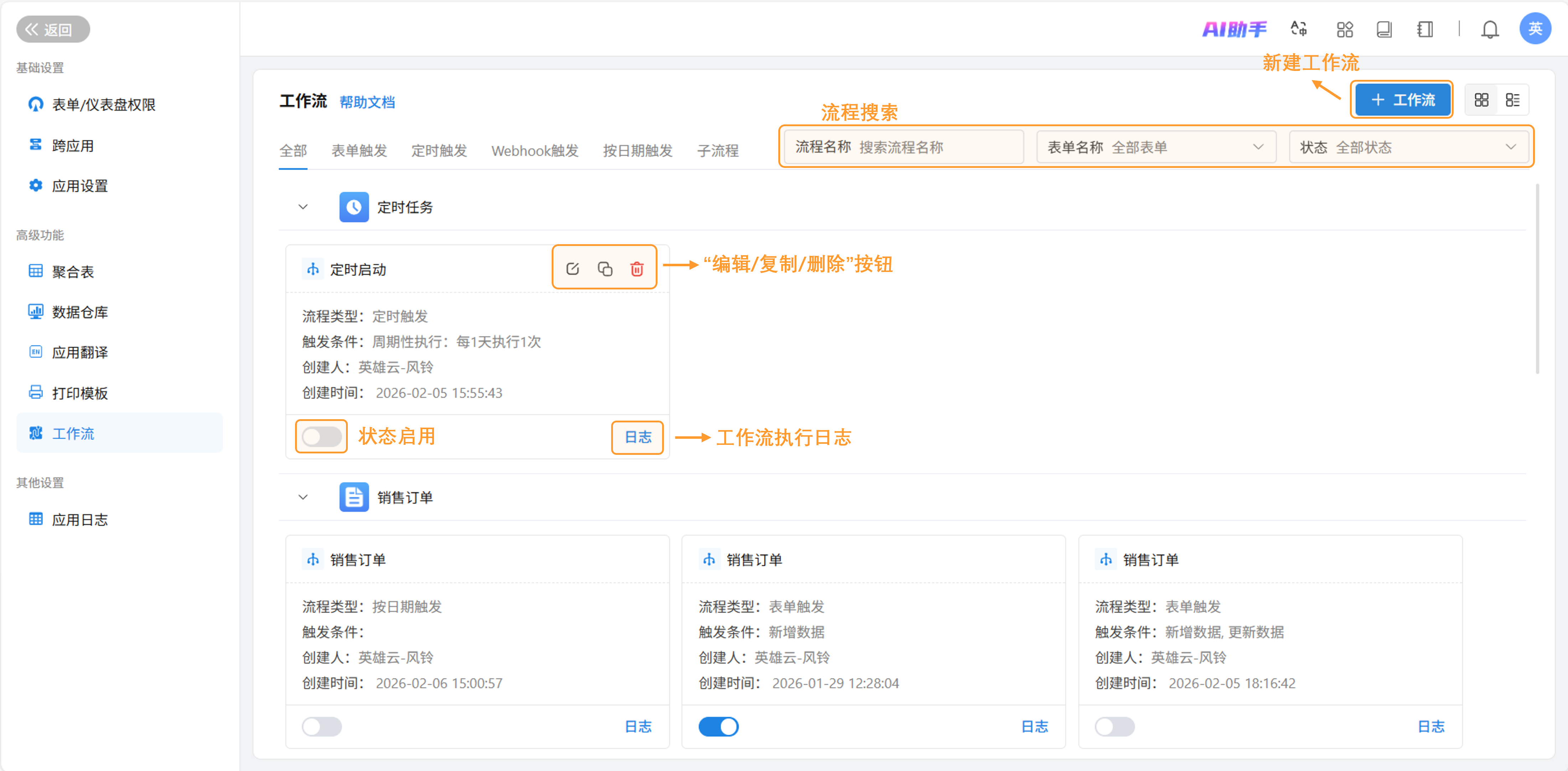This screenshot has height=771, width=1568.
Task: Enable the 定时启动 workflow status switch
Action: coord(321,436)
